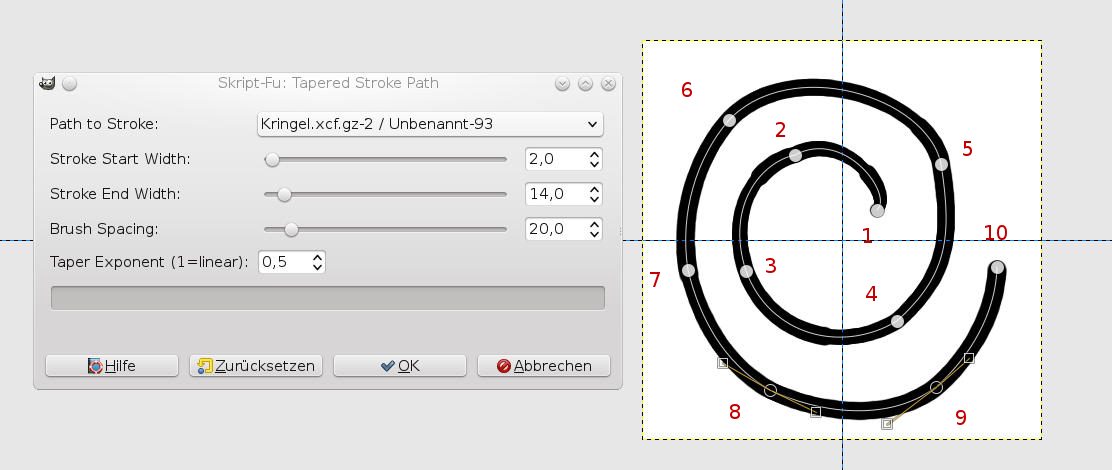Screen dimensions: 1112x470
Task: Click the Stroke End Width label
Action: [x=115, y=194]
